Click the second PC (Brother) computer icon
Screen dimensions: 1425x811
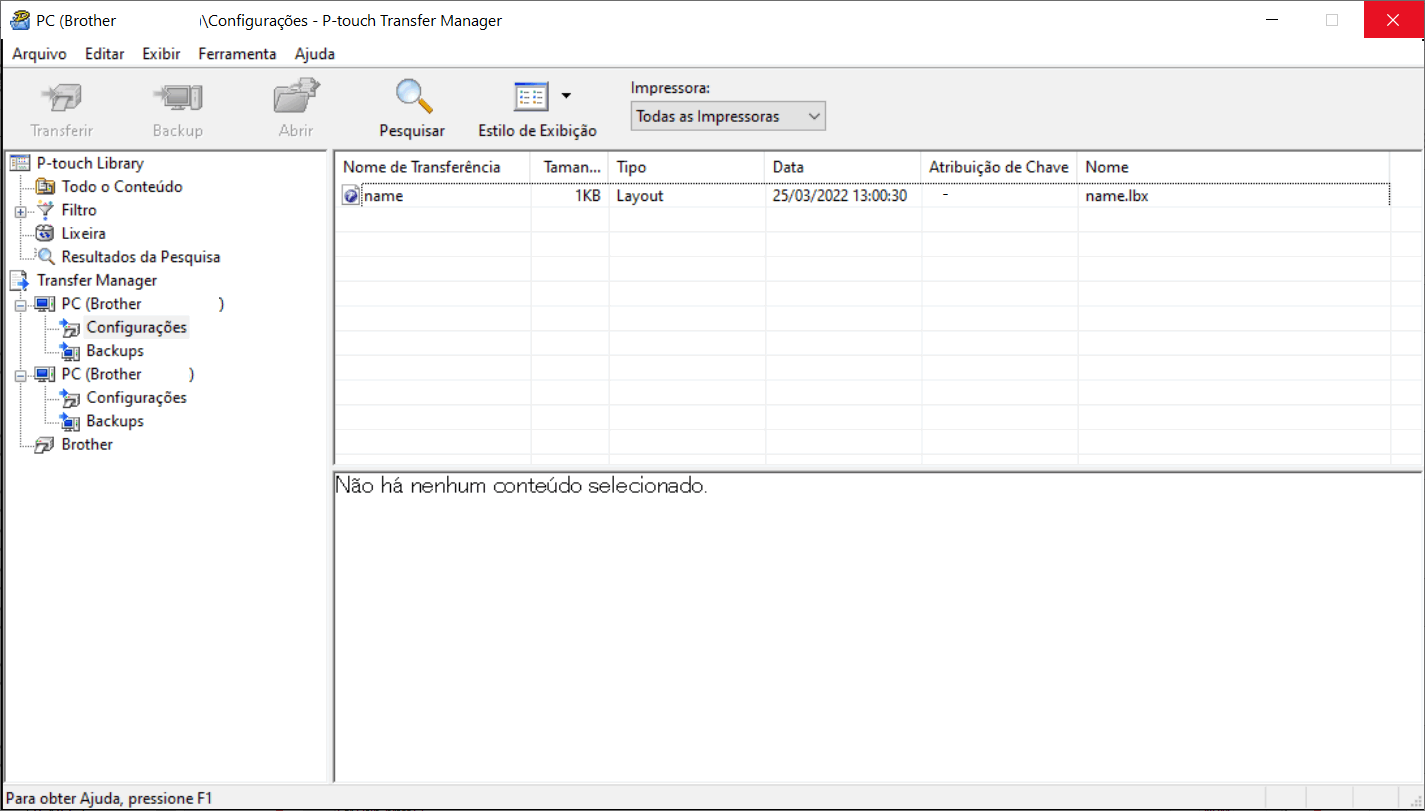click(x=45, y=374)
